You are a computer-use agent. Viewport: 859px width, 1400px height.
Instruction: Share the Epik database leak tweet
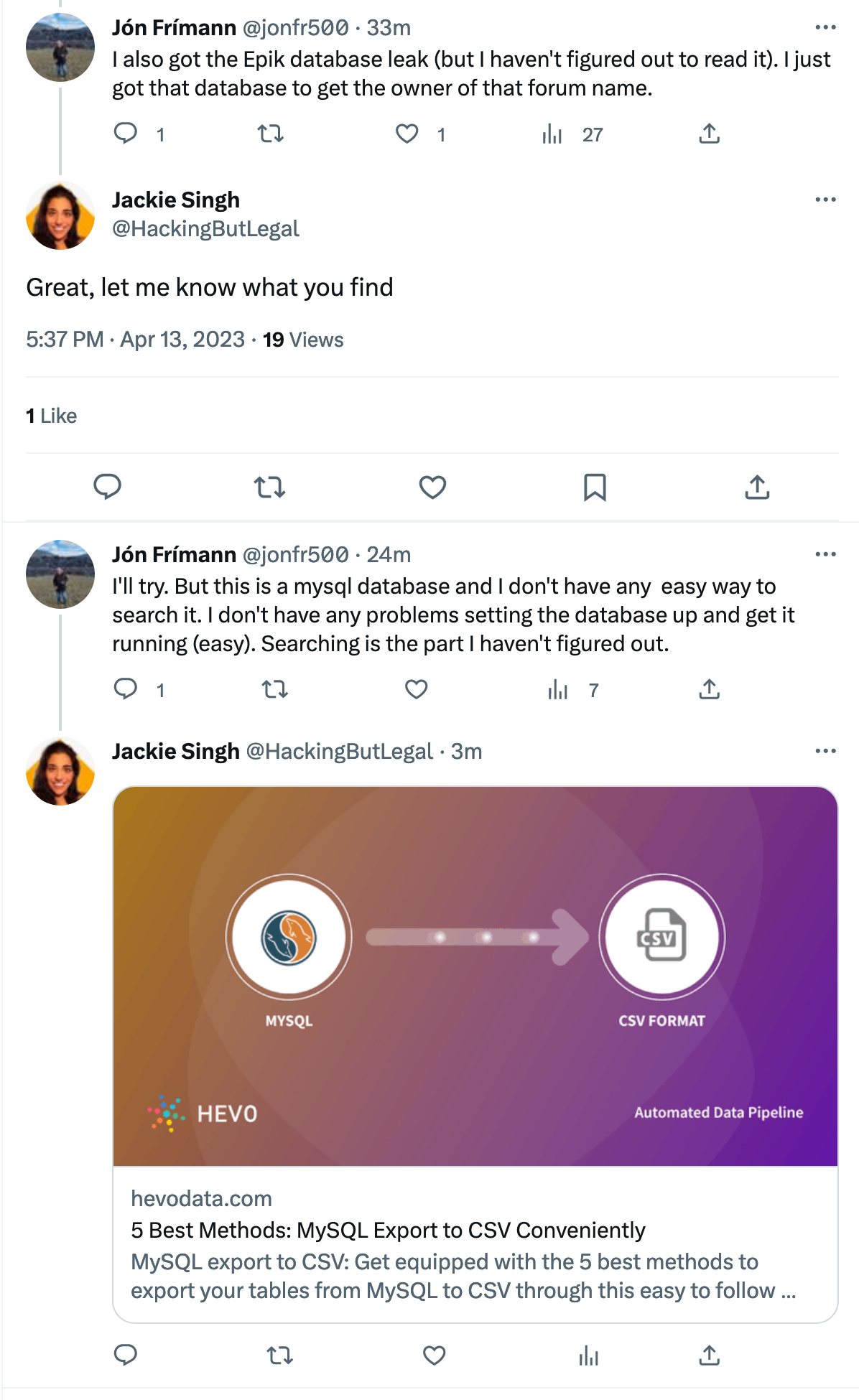click(x=709, y=134)
